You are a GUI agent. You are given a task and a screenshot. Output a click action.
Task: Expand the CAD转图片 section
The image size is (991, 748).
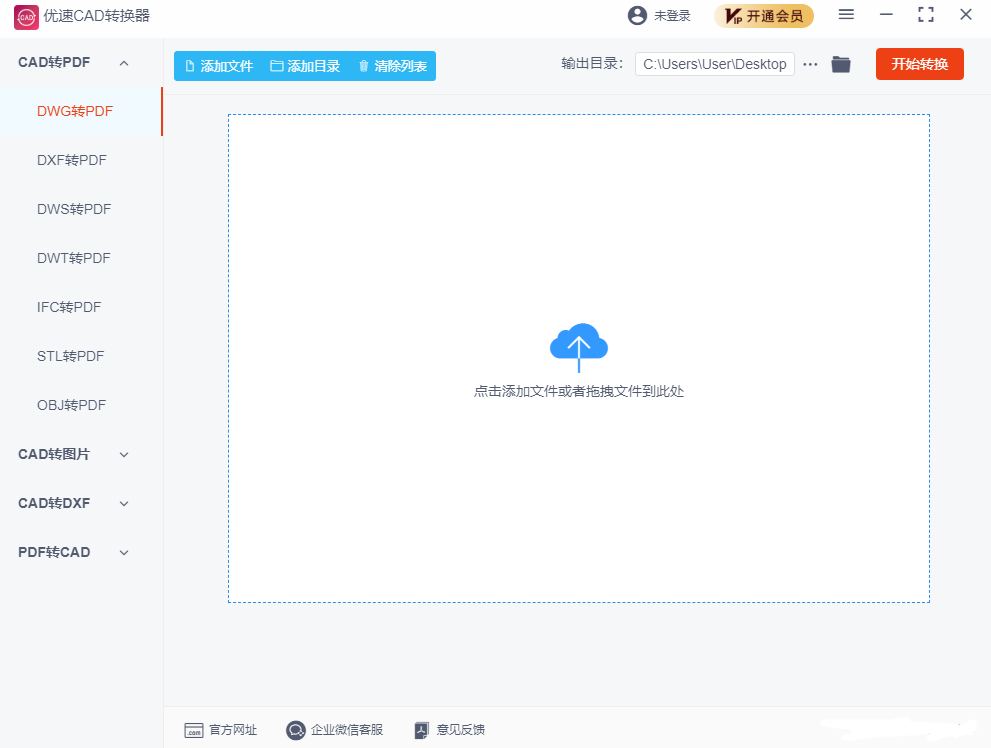pos(124,454)
